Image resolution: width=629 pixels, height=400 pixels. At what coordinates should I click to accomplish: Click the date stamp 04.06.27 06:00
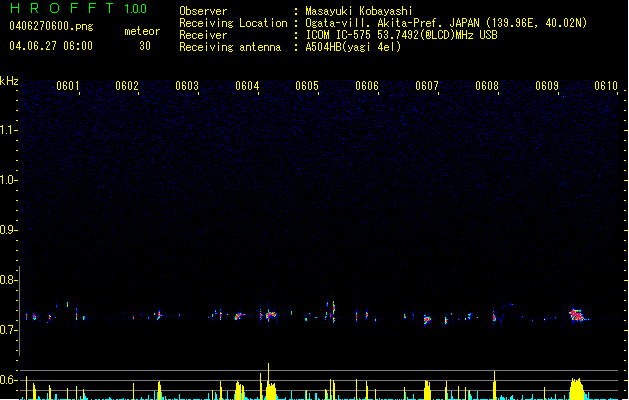coord(51,46)
